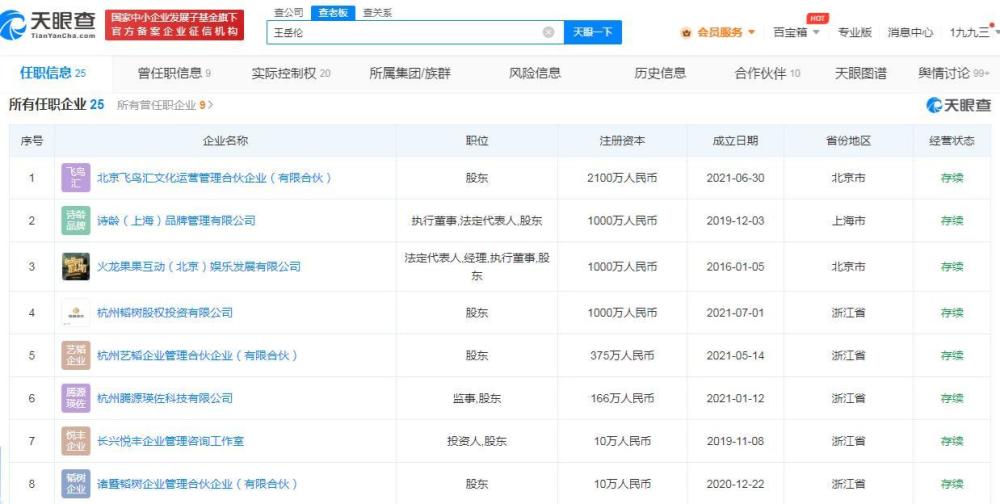Click 监事,股东 position cell
The image size is (1000, 504).
click(x=477, y=398)
